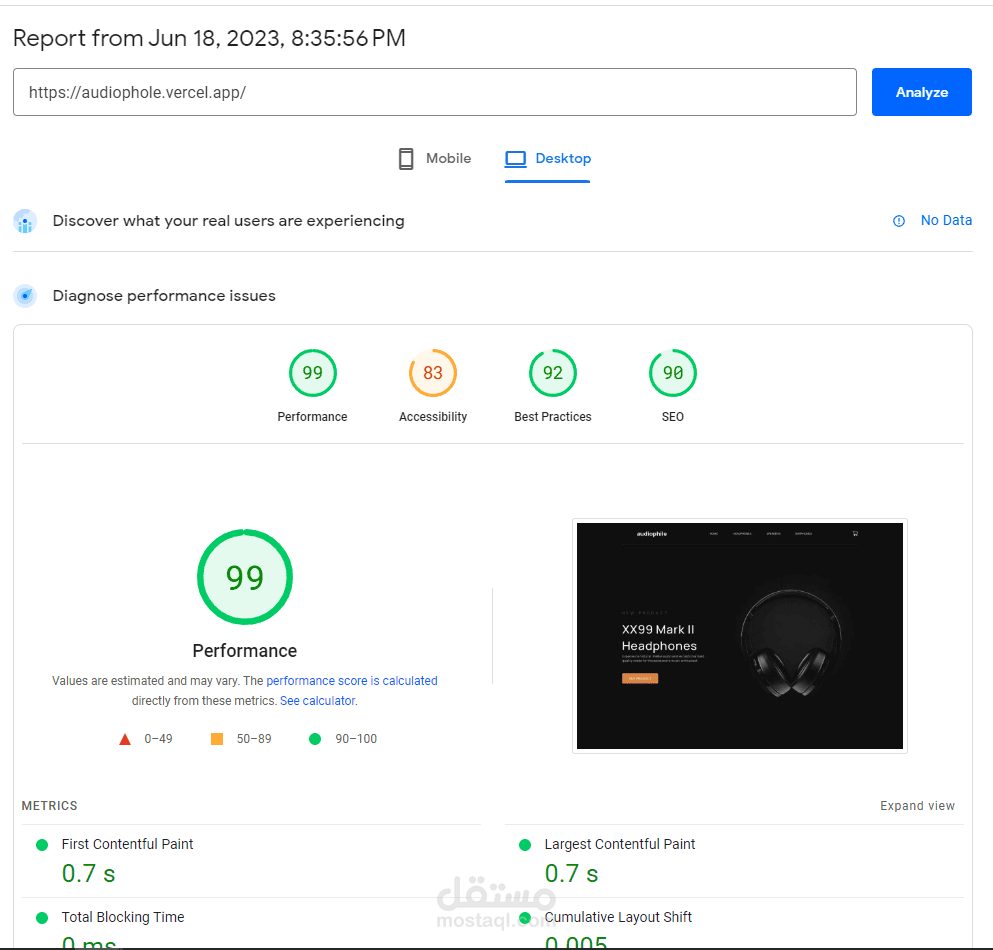
Task: Select the SEO 90 score gauge
Action: (673, 373)
